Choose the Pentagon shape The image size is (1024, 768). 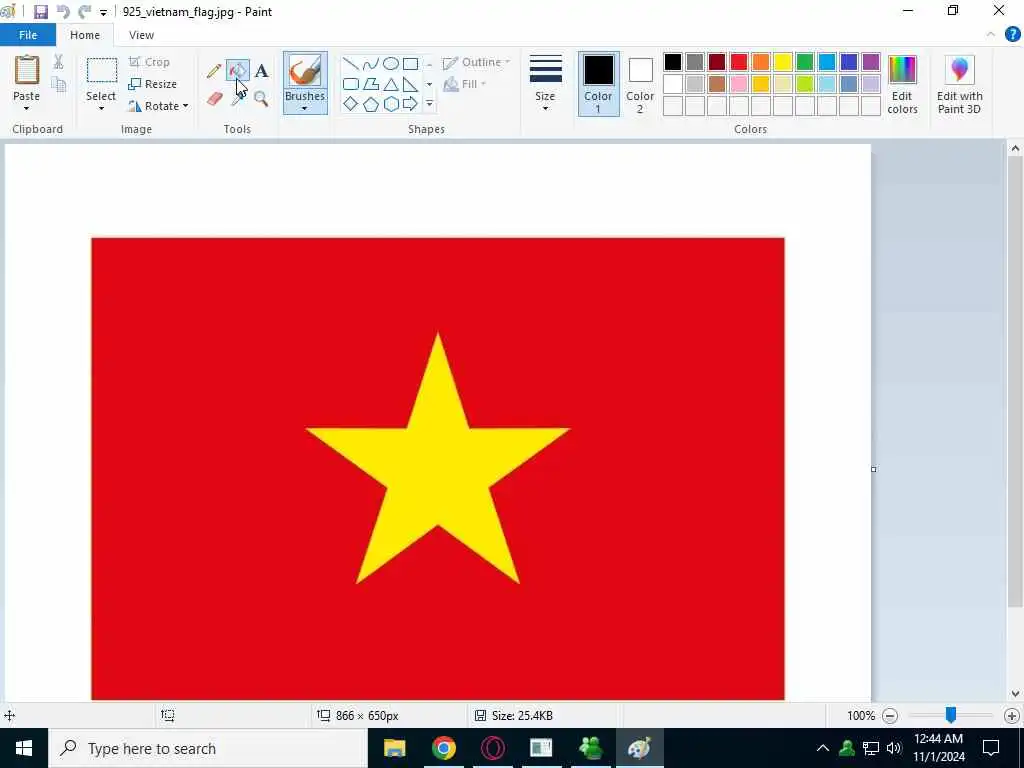[371, 104]
